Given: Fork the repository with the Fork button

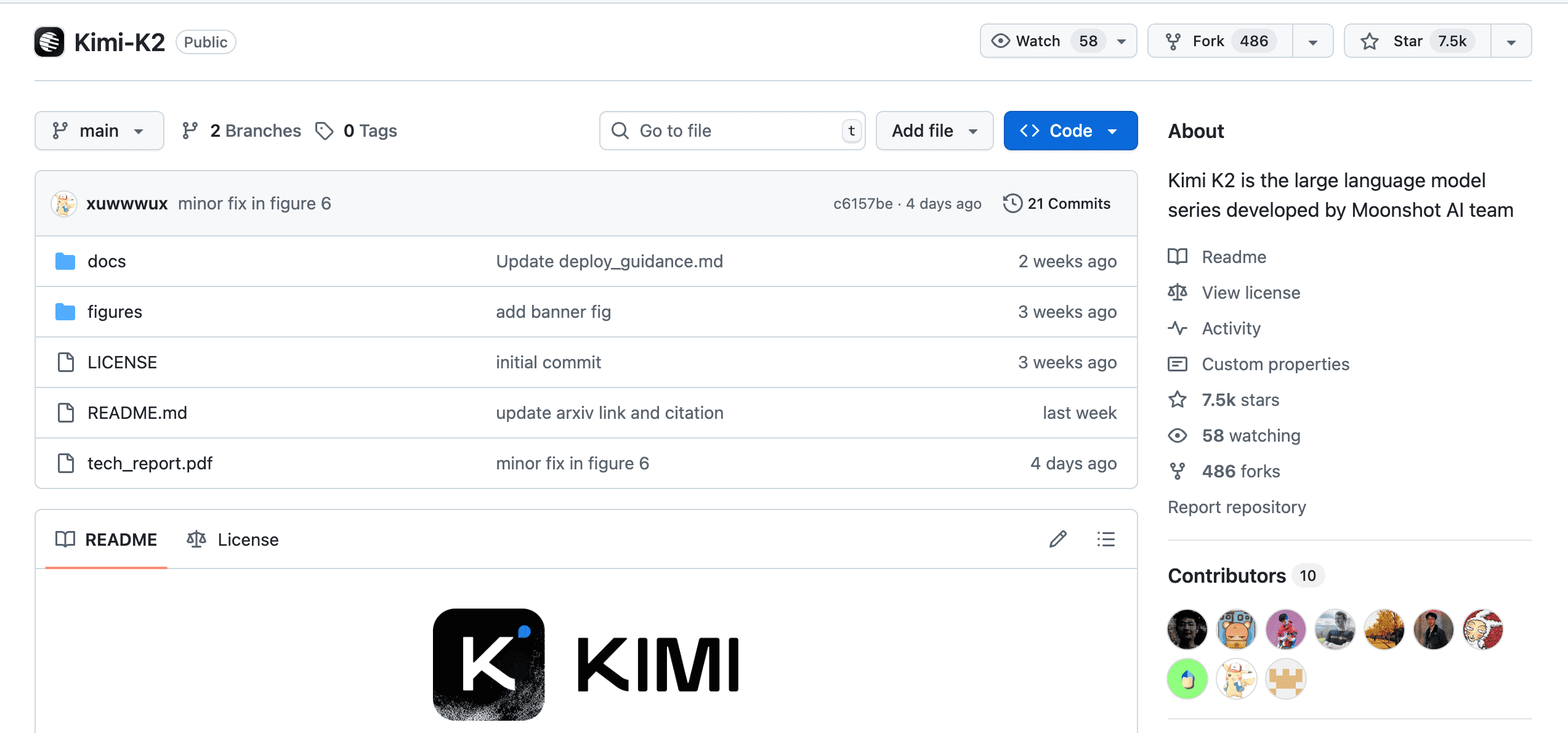Looking at the screenshot, I should tap(1220, 41).
